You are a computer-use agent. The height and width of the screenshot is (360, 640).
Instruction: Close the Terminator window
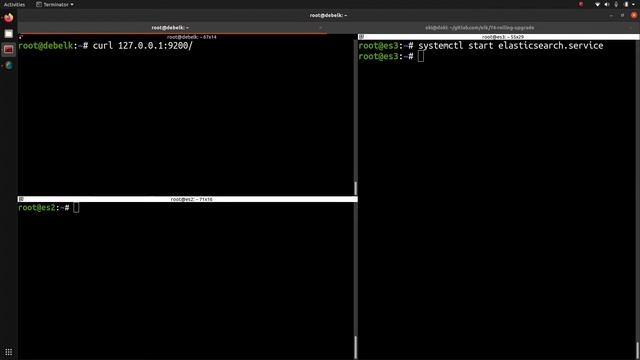click(x=634, y=15)
